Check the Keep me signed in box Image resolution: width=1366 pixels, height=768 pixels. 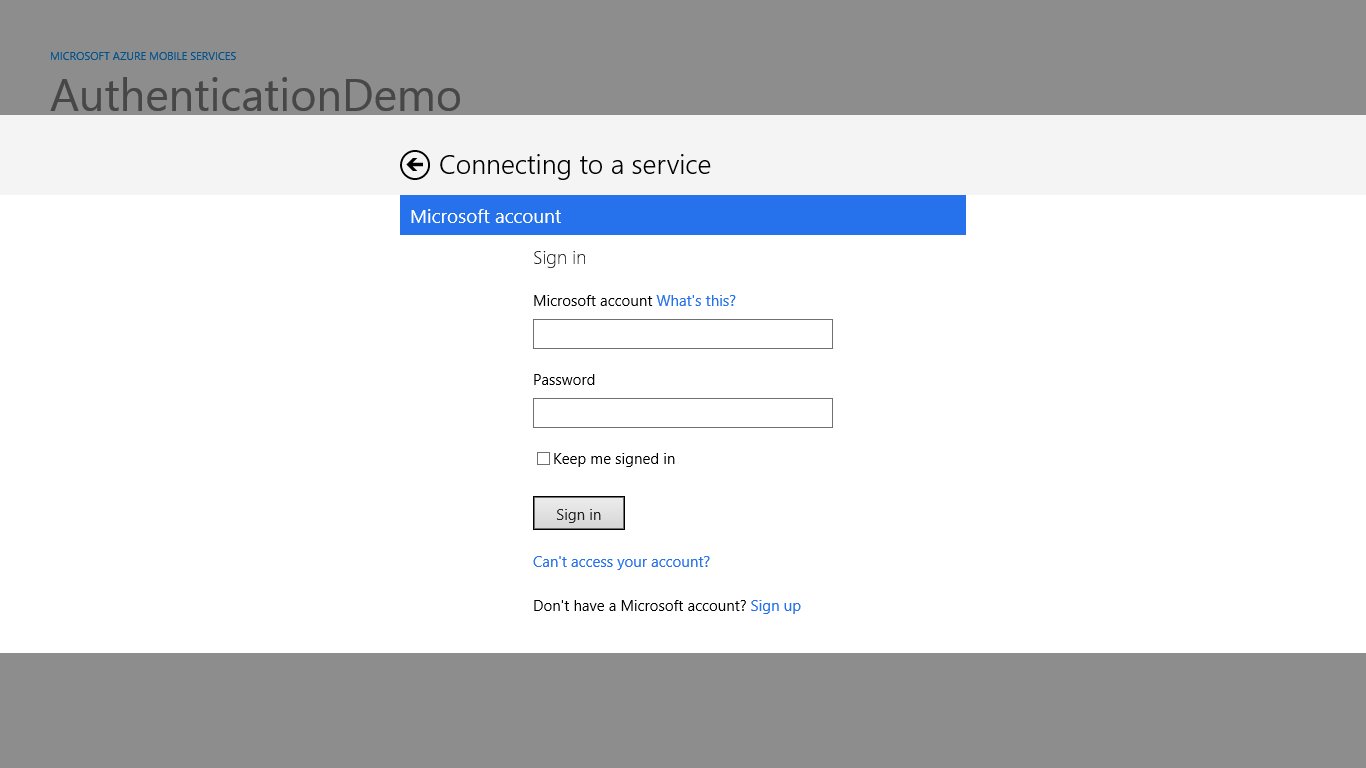(x=543, y=459)
